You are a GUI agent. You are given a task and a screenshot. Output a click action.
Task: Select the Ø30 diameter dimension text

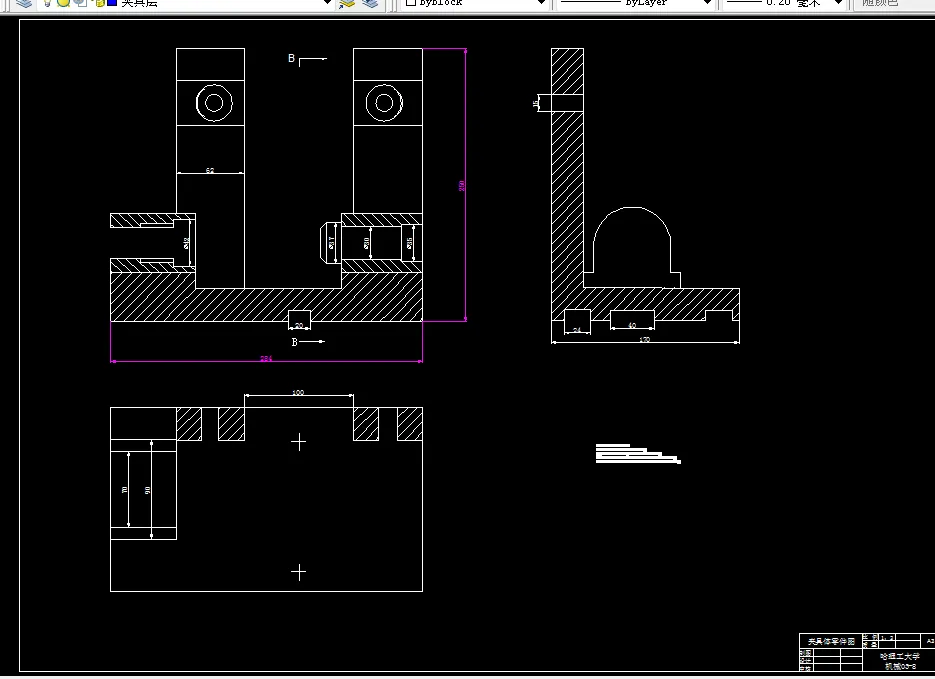[366, 243]
